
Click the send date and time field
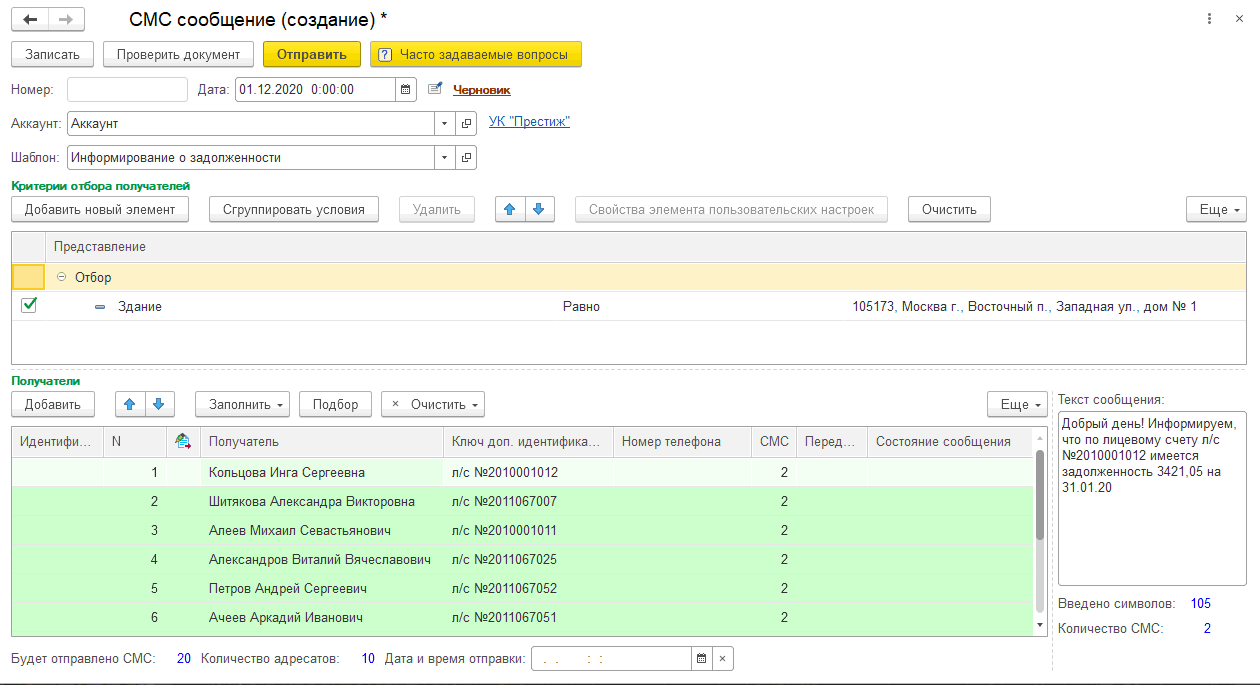(611, 658)
